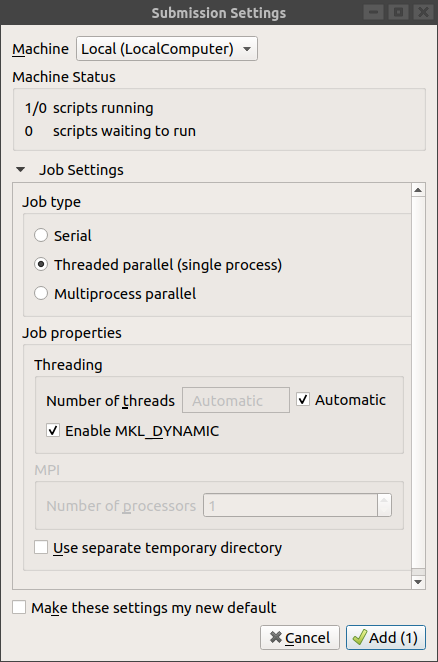Click the Cancel button
438x662 pixels.
pyautogui.click(x=300, y=638)
